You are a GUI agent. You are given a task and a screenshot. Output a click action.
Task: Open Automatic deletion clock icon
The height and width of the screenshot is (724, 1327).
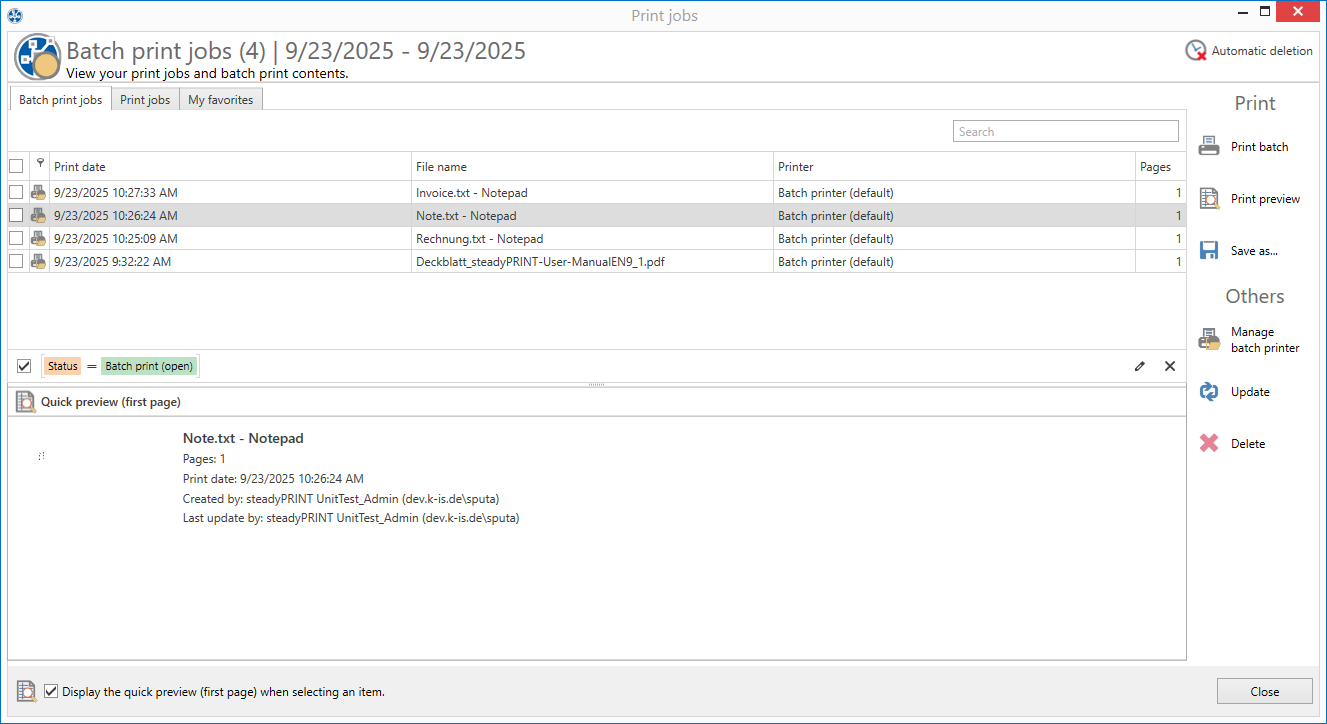coord(1196,50)
